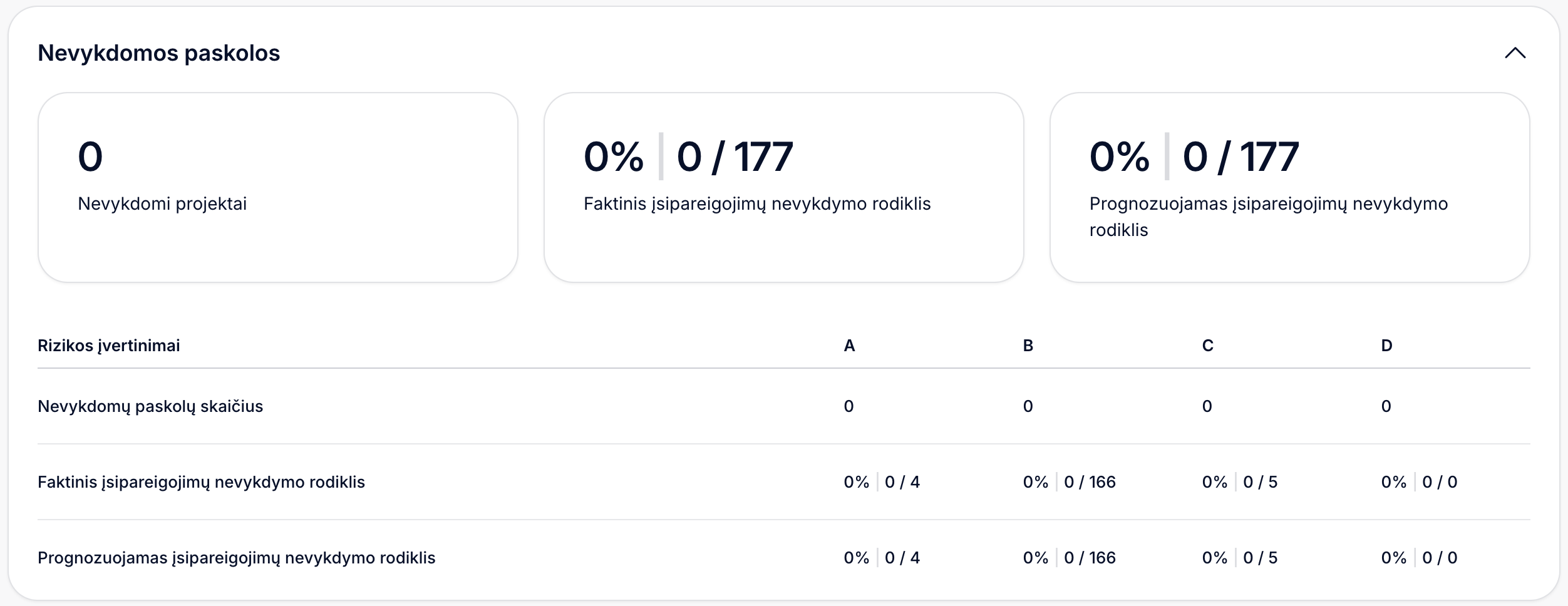Open the Faktinis įsipareigojimų nevykdymo rodiklis card

(x=783, y=187)
